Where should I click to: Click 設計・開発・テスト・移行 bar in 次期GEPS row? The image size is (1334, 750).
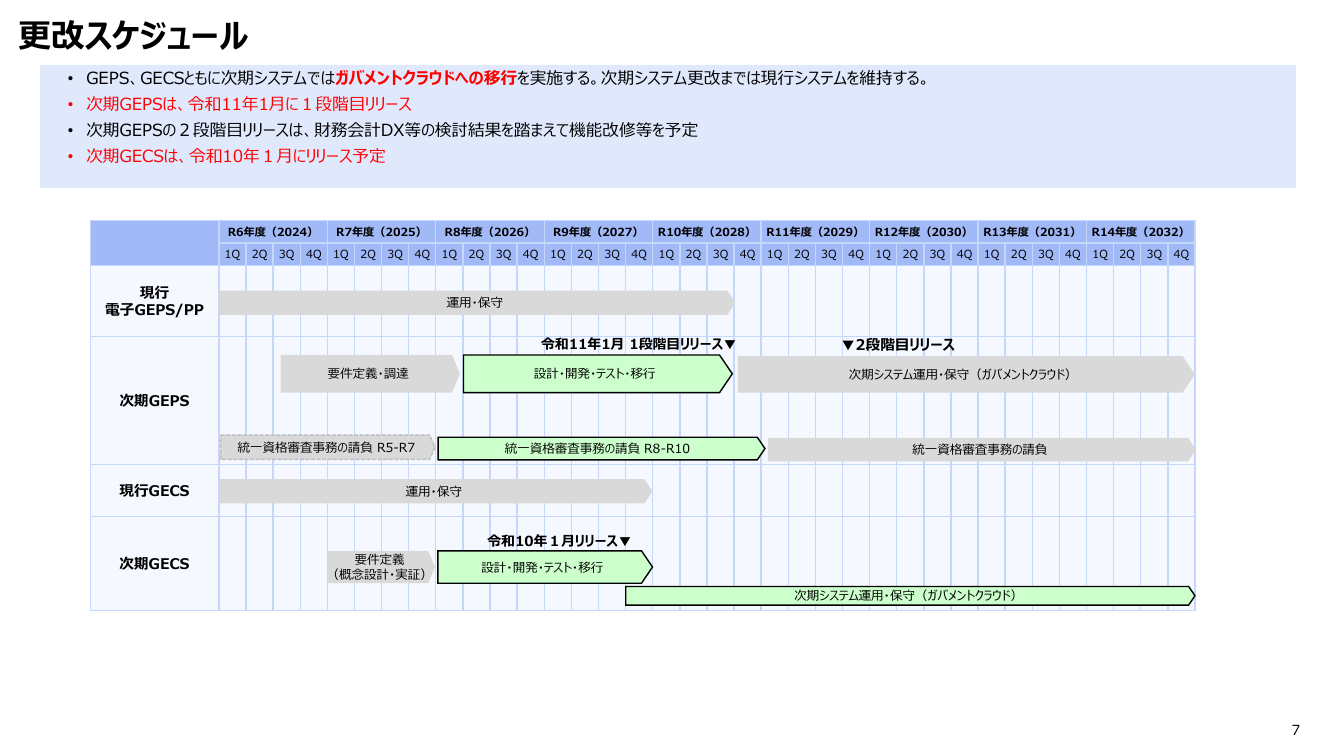(597, 374)
